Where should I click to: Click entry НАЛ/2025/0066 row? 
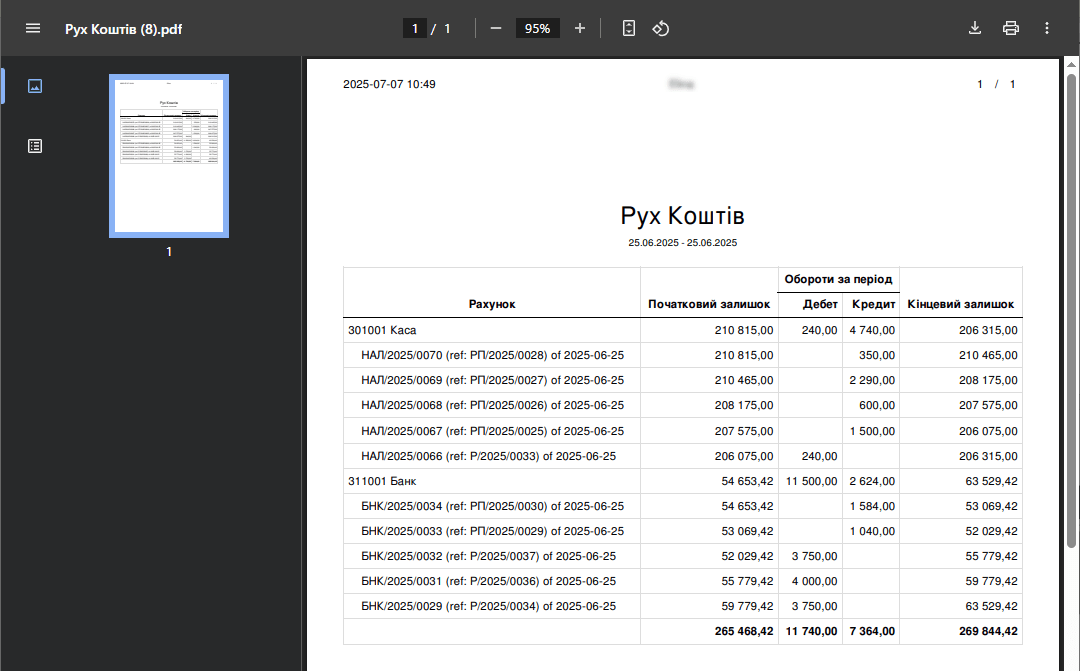coord(683,456)
